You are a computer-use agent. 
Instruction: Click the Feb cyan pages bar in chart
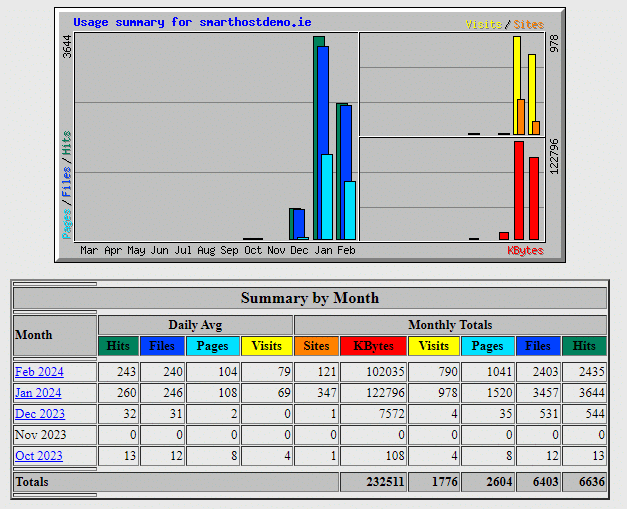(350, 211)
